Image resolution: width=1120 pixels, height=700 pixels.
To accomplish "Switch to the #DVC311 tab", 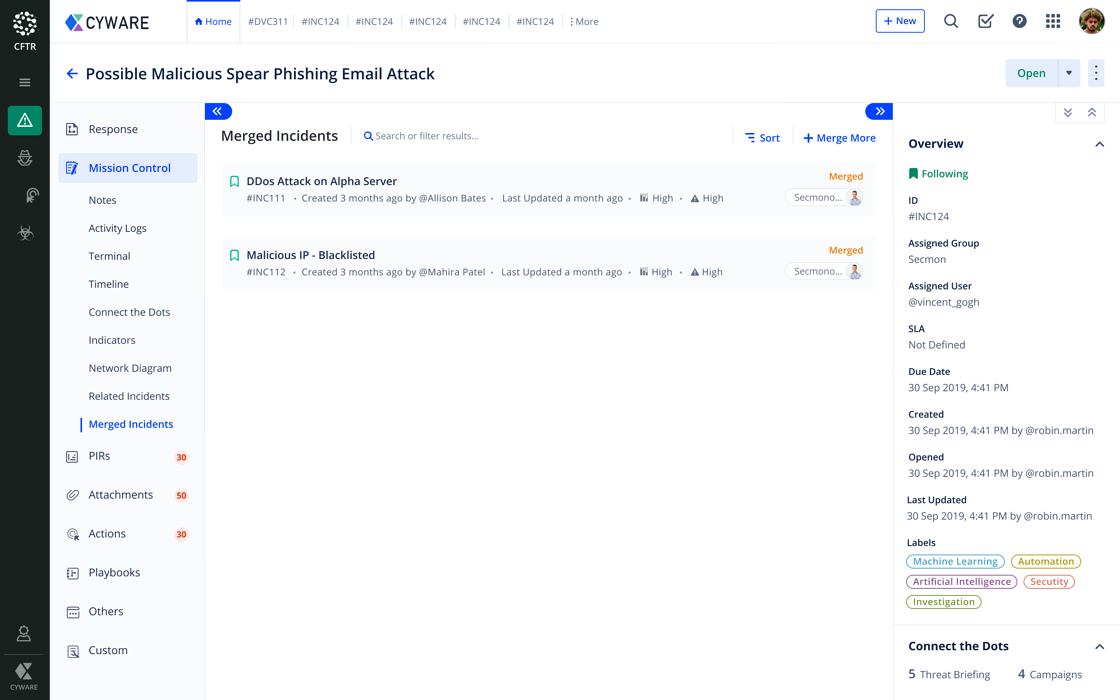I will [x=268, y=21].
